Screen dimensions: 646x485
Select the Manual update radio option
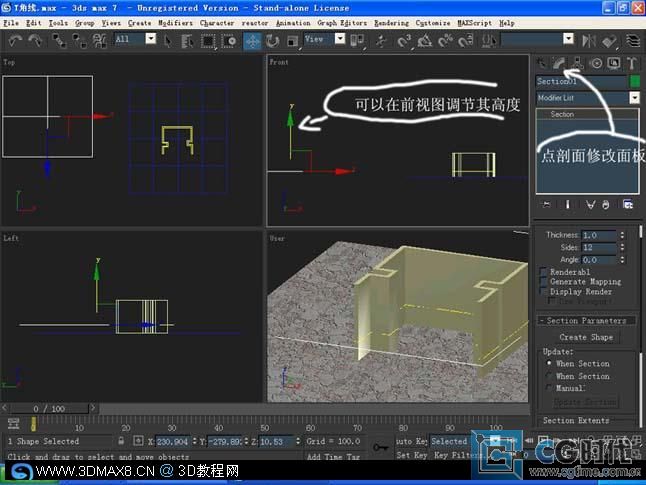(x=549, y=388)
